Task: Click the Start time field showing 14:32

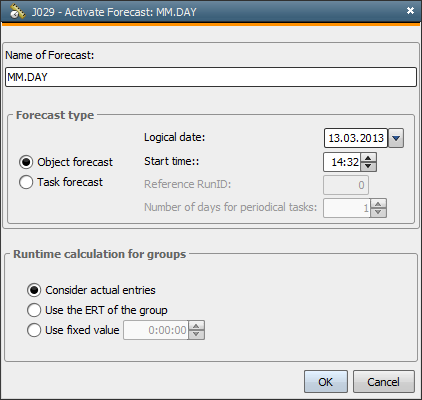Action: coord(342,162)
